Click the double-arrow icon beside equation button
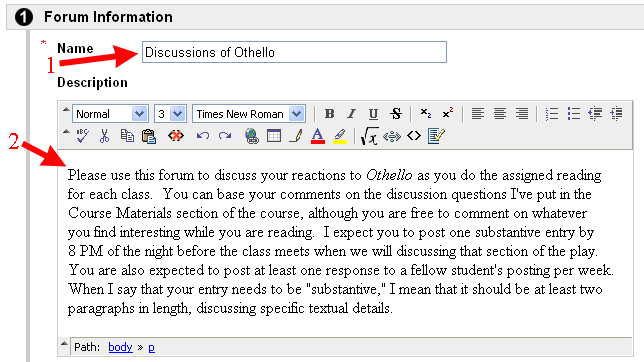This screenshot has height=362, width=644. 392,136
